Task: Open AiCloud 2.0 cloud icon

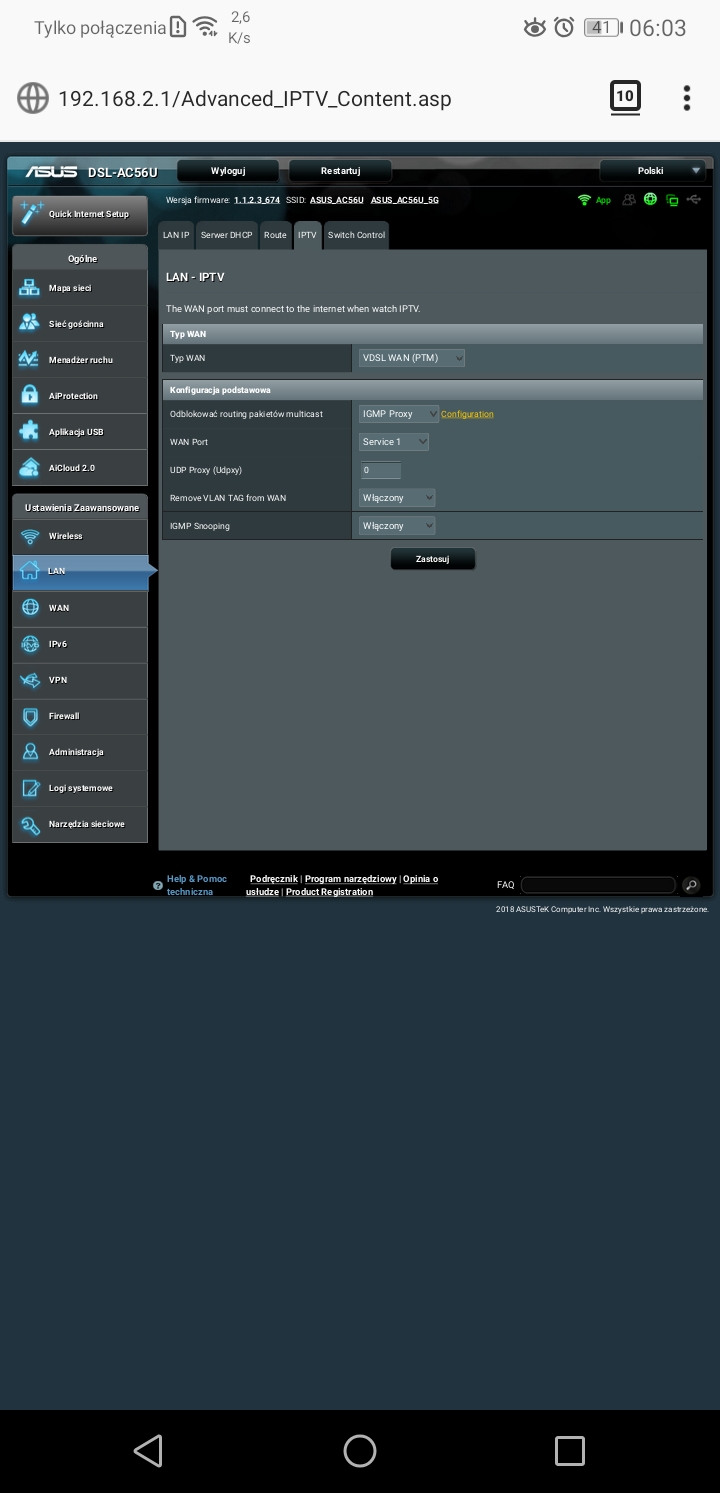Action: (x=30, y=468)
